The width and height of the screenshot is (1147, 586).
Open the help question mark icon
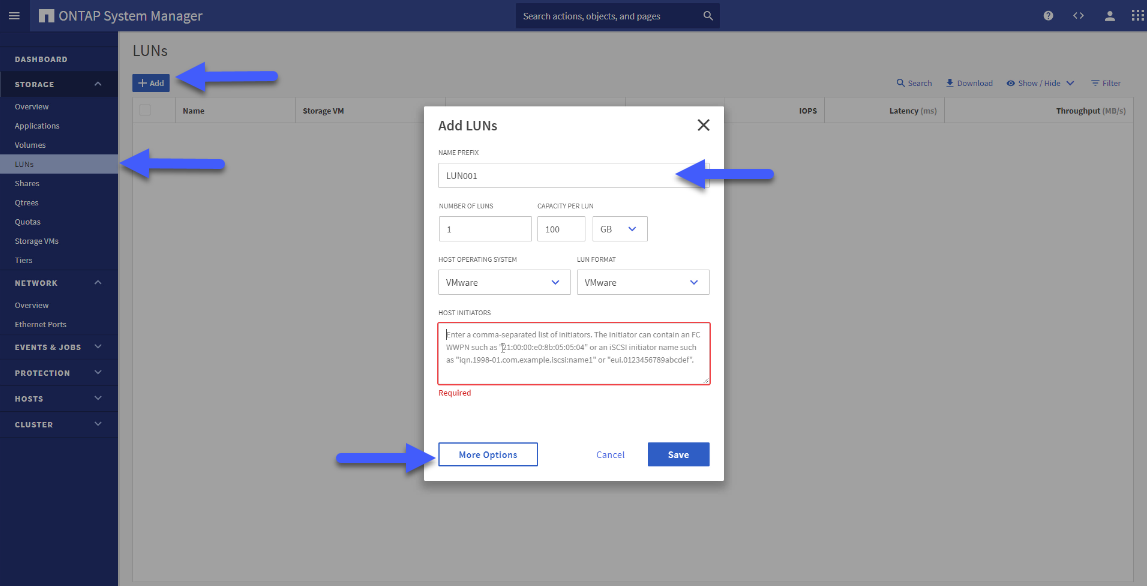pyautogui.click(x=1048, y=15)
